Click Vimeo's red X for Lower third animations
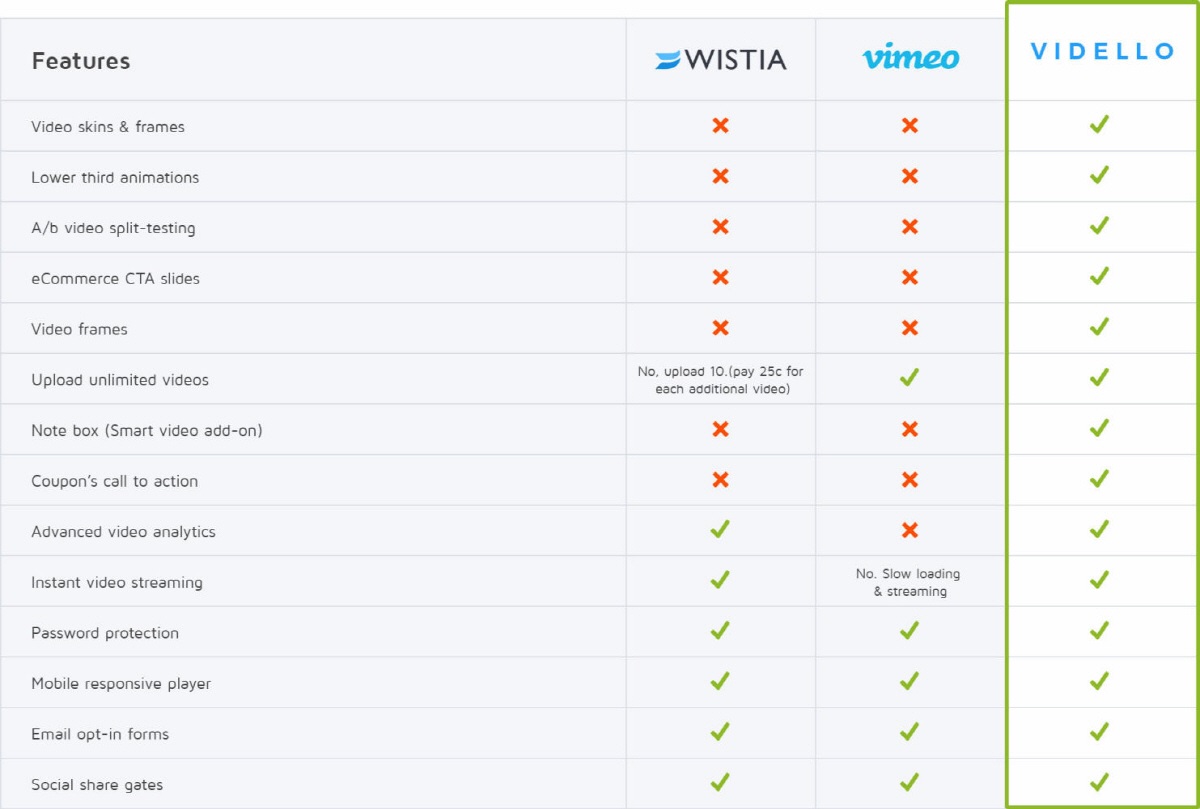The height and width of the screenshot is (809, 1200). click(909, 176)
